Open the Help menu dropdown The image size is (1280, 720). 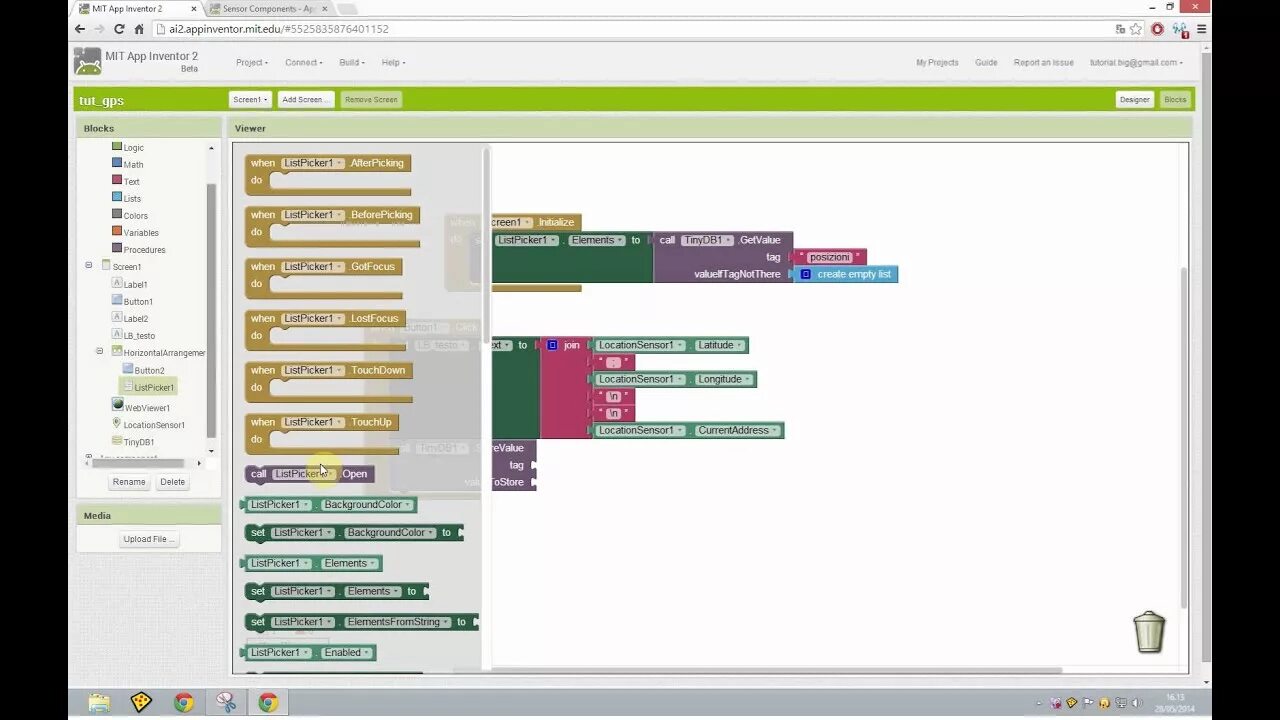click(393, 62)
